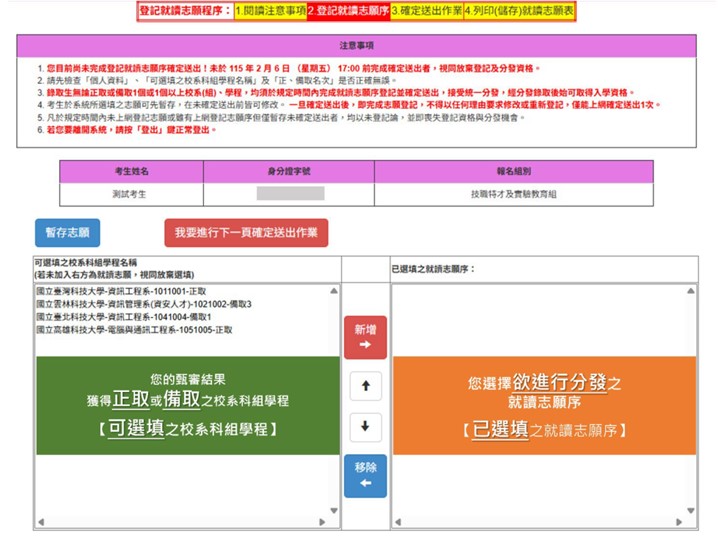Click right list scroll-up arrow

coord(691,290)
